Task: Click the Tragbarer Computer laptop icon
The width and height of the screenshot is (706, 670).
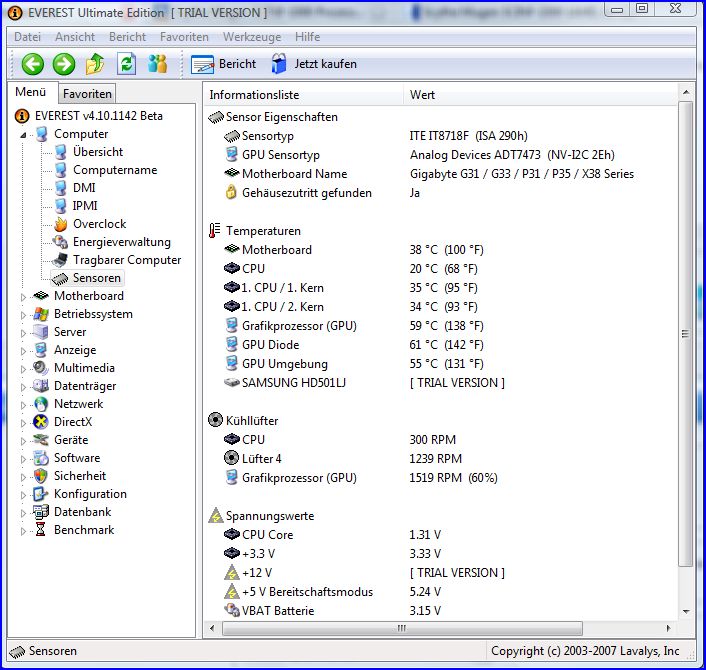Action: click(60, 260)
